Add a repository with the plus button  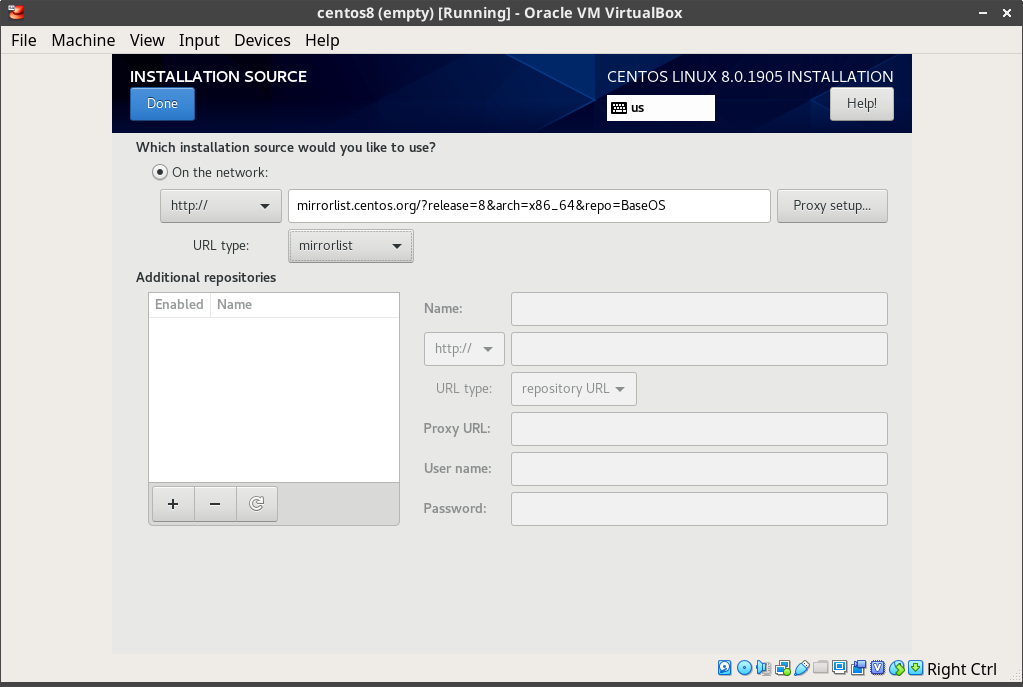click(173, 504)
